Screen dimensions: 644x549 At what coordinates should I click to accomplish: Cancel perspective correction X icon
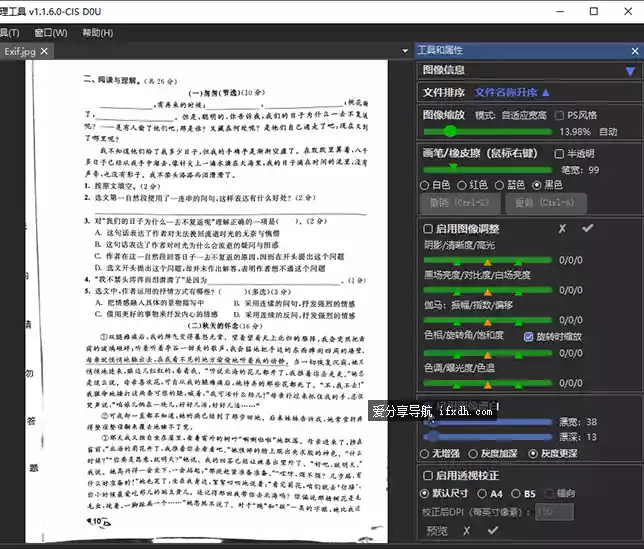click(x=467, y=531)
